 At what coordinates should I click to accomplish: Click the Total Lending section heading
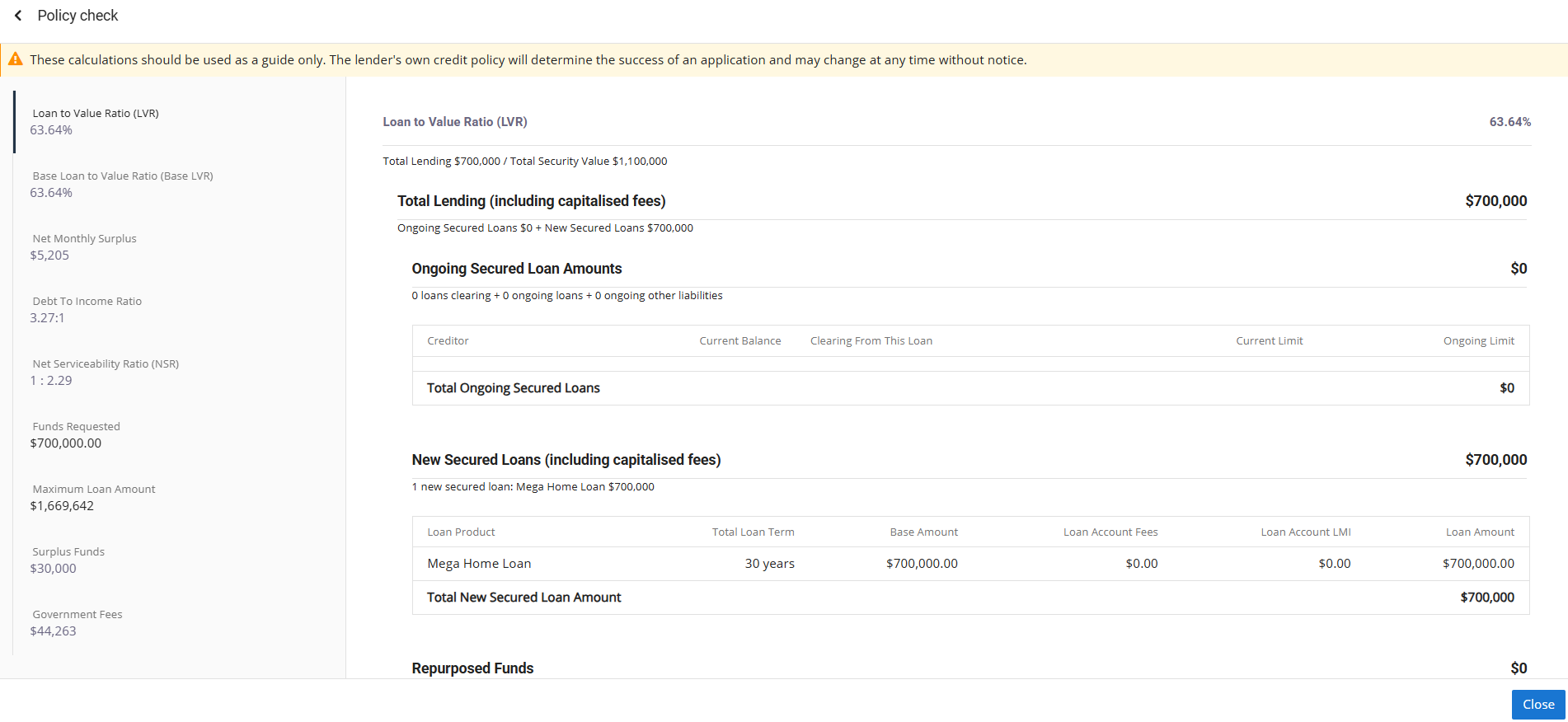pos(531,201)
